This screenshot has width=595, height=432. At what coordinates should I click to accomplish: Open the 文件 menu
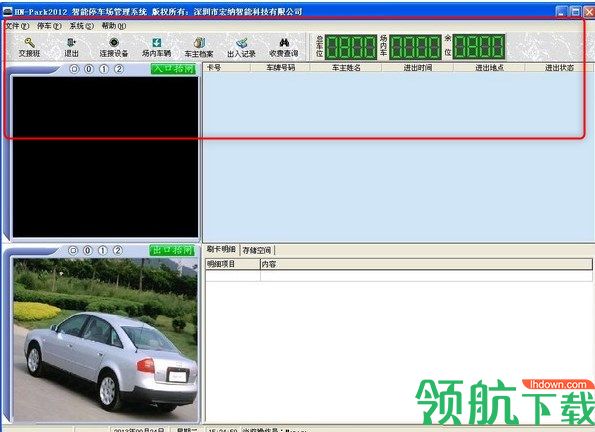tap(17, 26)
